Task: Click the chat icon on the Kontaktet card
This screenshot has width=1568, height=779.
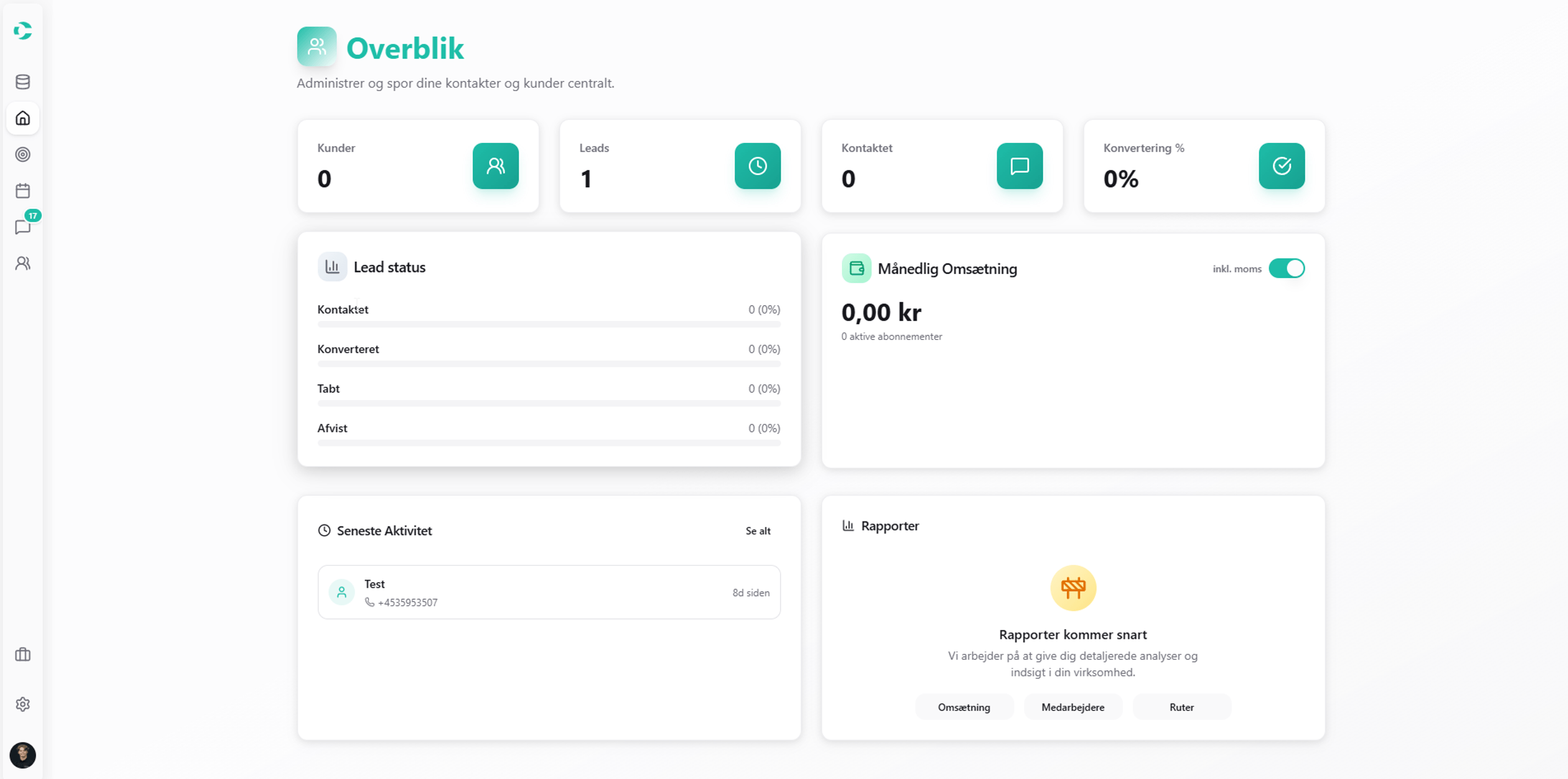Action: click(x=1019, y=166)
